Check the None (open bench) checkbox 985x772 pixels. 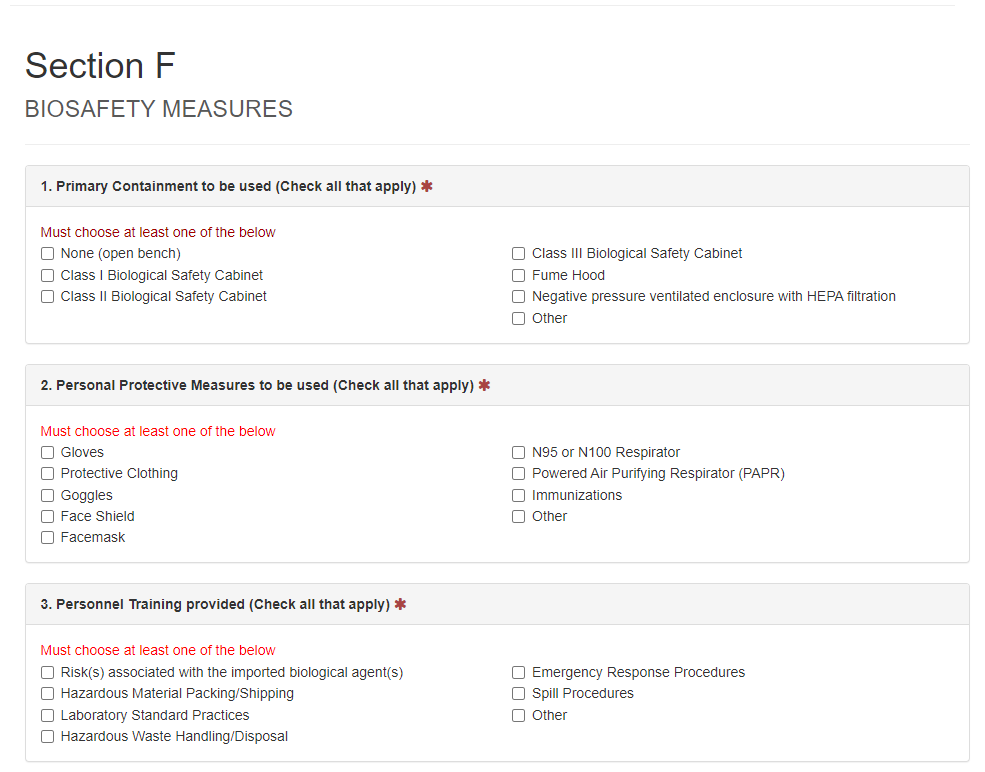(x=47, y=254)
